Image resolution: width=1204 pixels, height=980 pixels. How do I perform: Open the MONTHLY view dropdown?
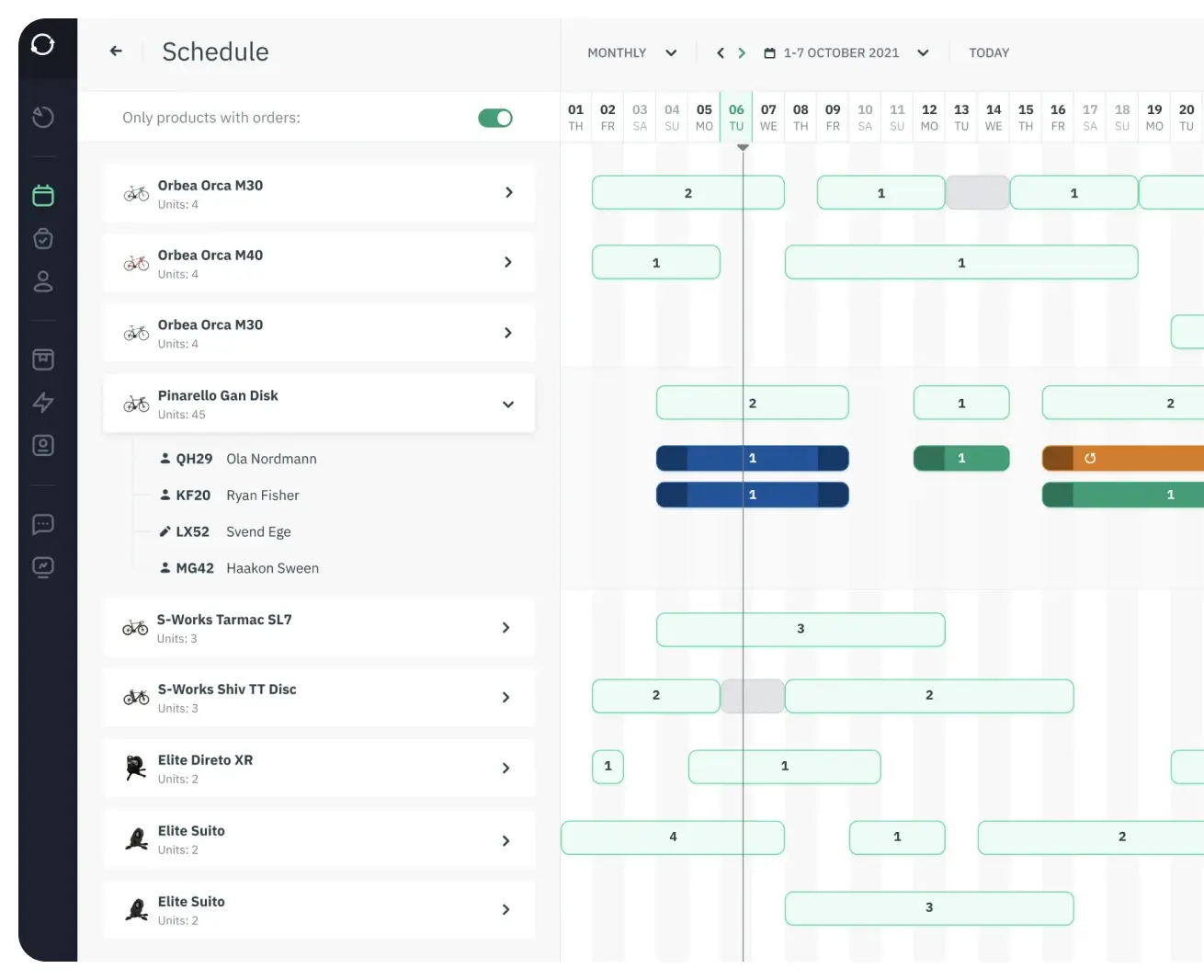click(631, 53)
